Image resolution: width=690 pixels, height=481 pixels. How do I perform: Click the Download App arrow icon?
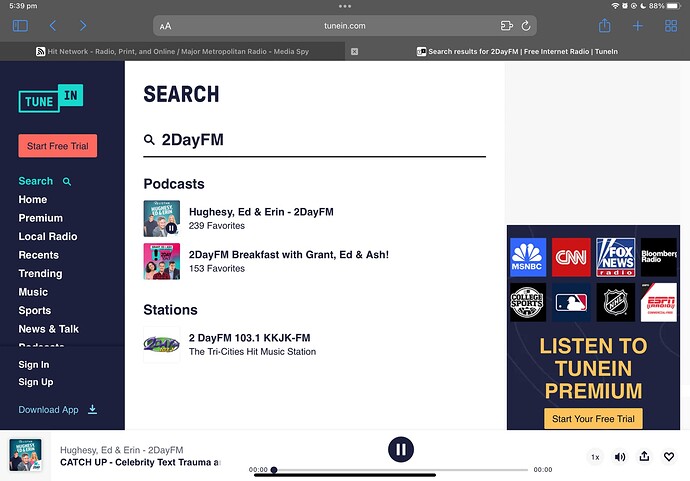(92, 409)
